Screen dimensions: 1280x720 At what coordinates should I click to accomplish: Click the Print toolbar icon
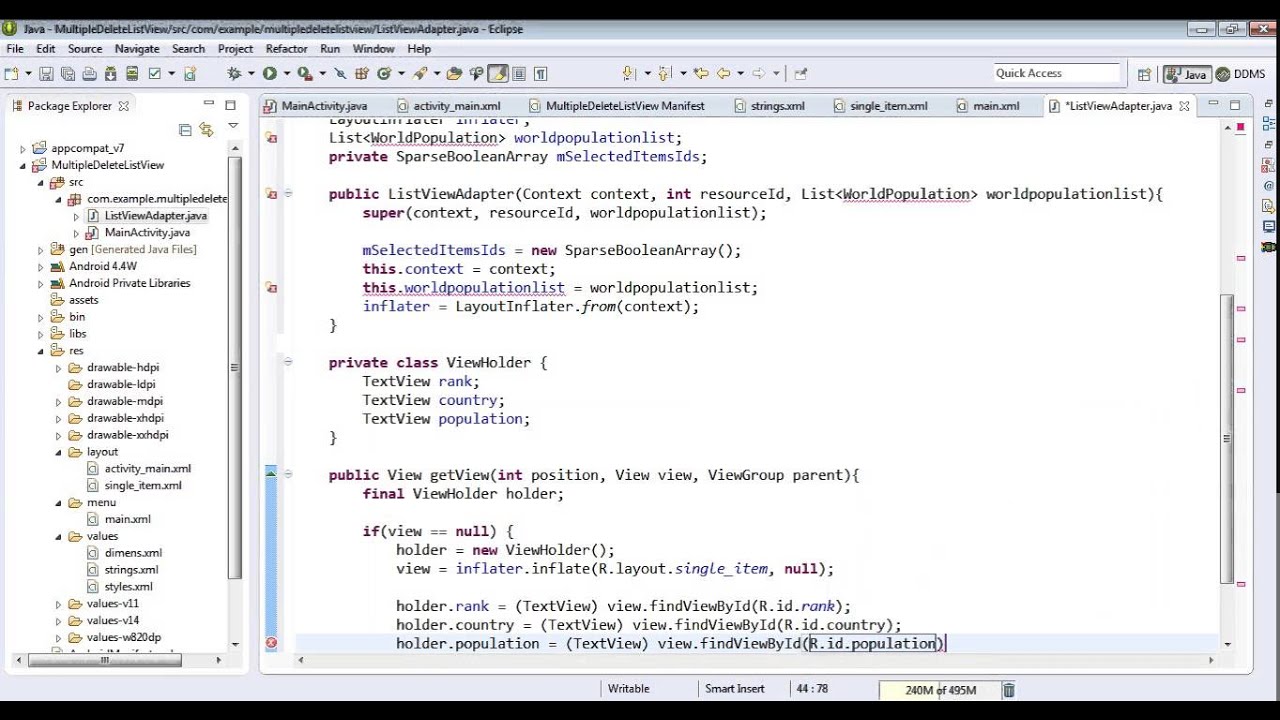(x=89, y=73)
